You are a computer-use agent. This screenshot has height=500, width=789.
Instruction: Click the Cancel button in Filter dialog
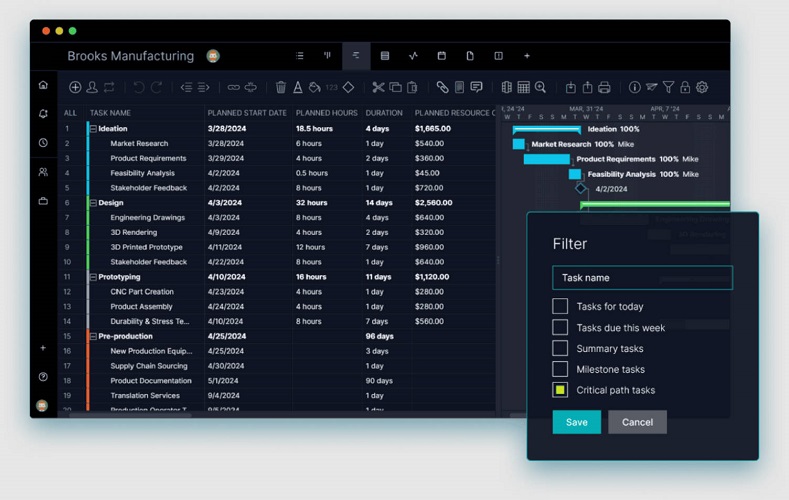coord(637,422)
